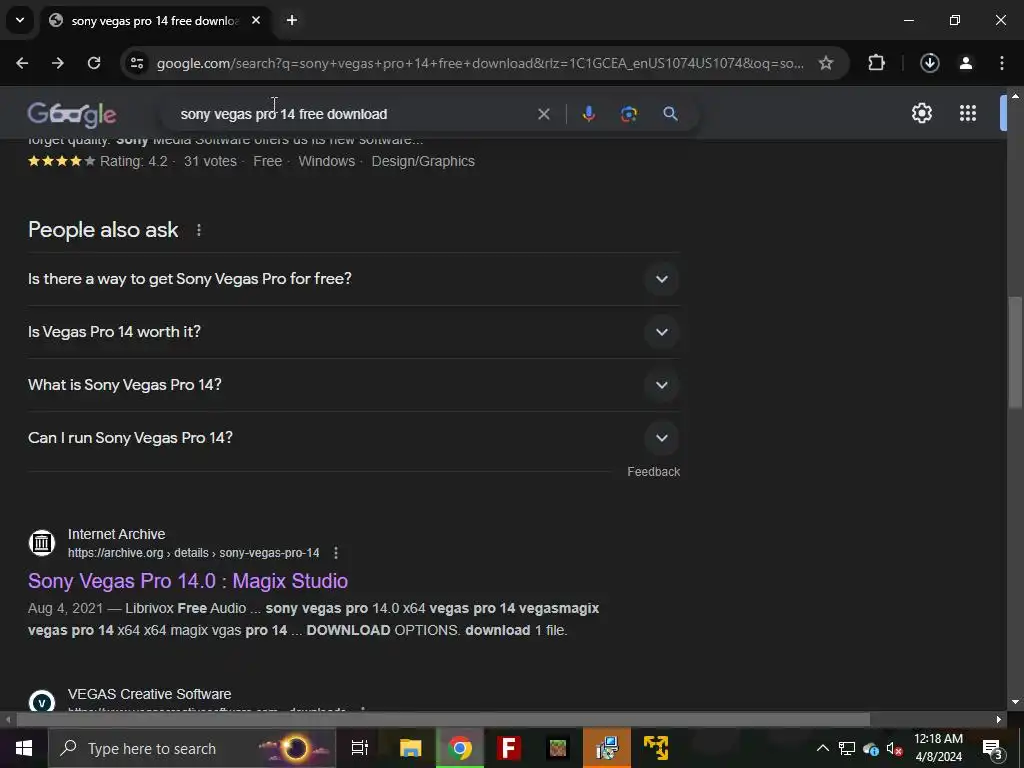Open a new browser tab

[292, 20]
